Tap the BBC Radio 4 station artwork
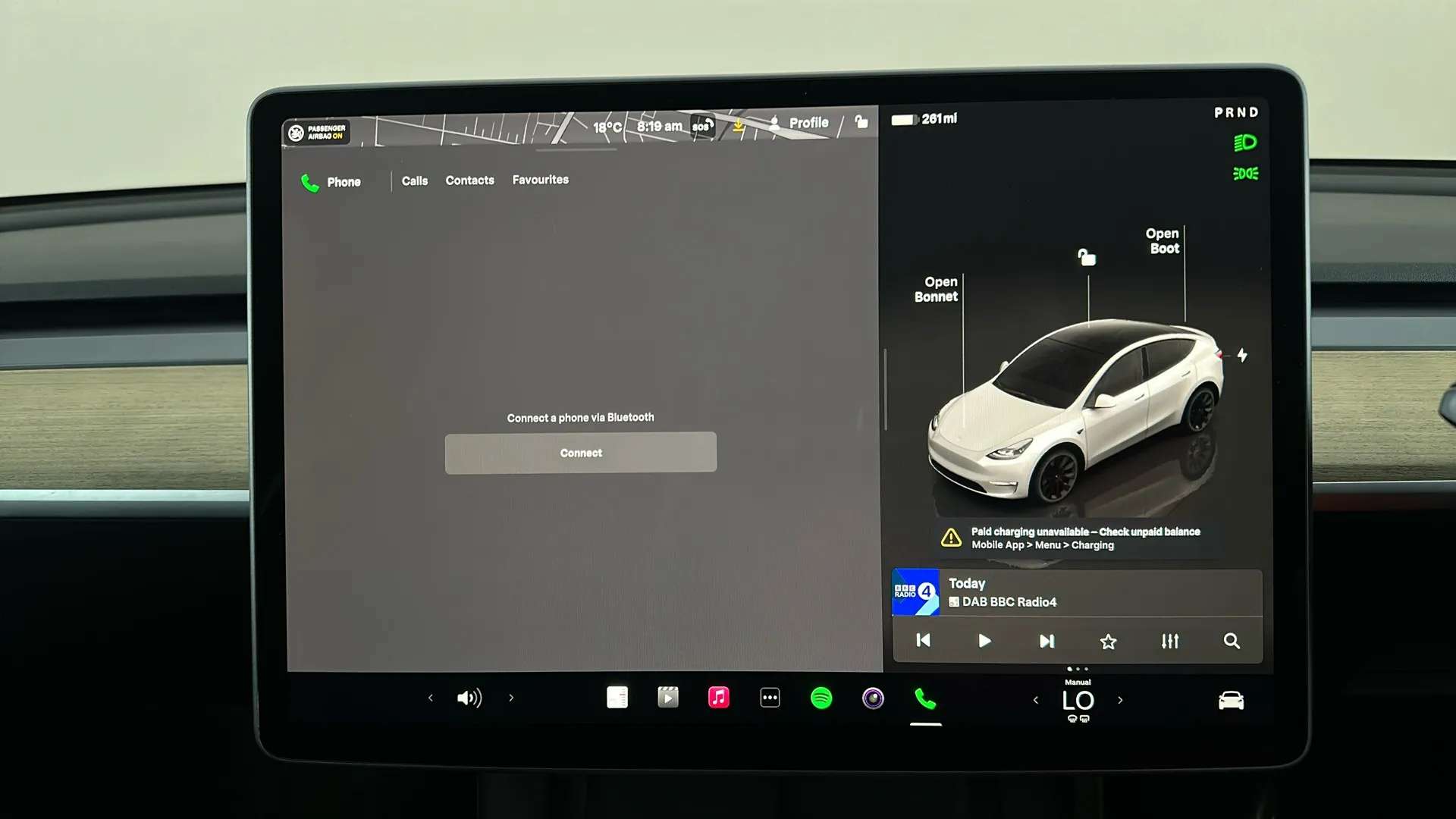 (915, 592)
